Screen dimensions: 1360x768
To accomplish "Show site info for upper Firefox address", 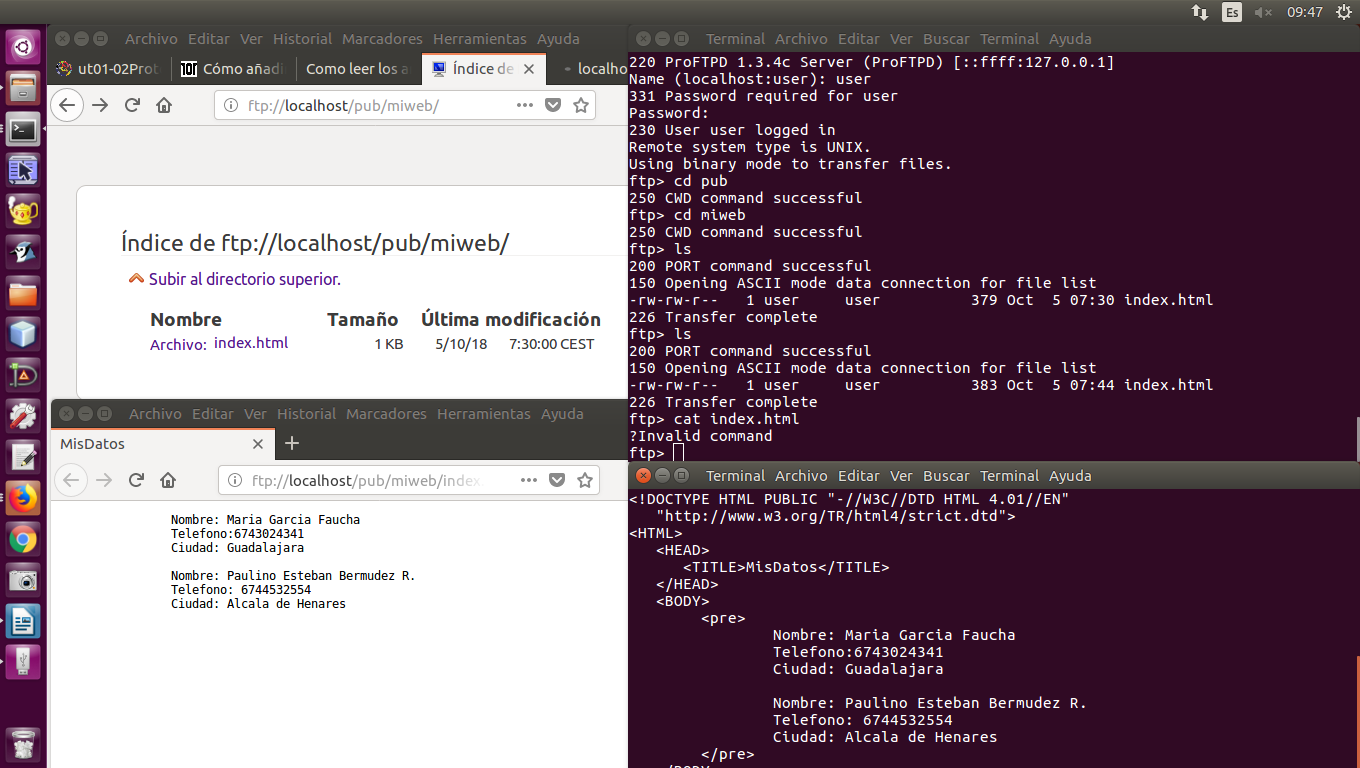I will 231,105.
